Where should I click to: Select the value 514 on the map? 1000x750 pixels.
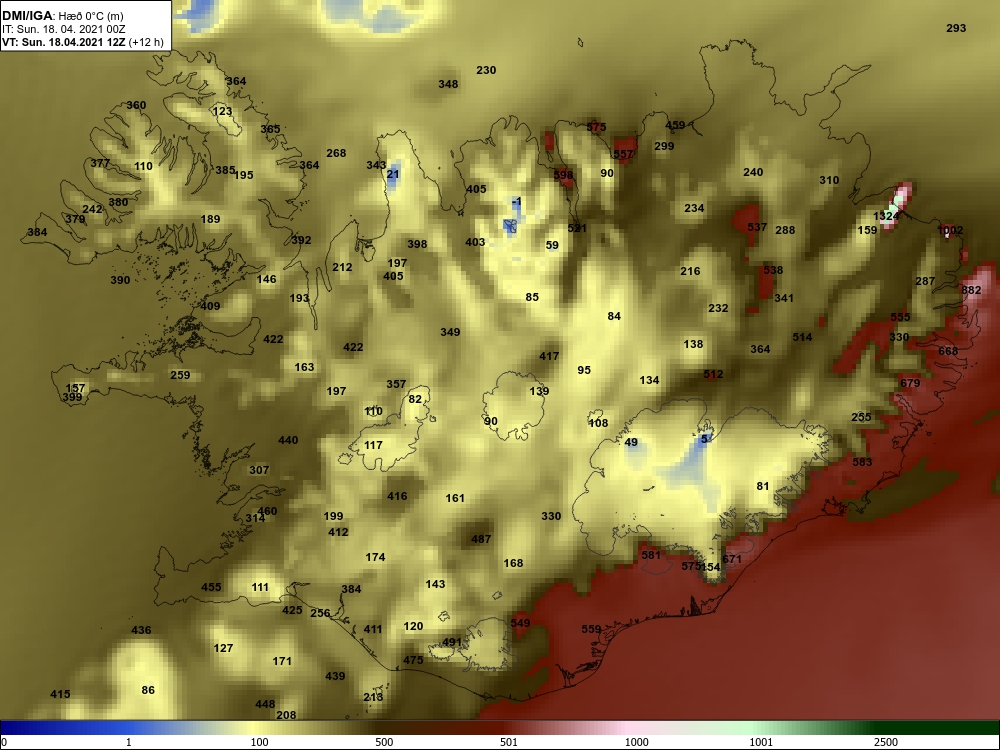[802, 338]
